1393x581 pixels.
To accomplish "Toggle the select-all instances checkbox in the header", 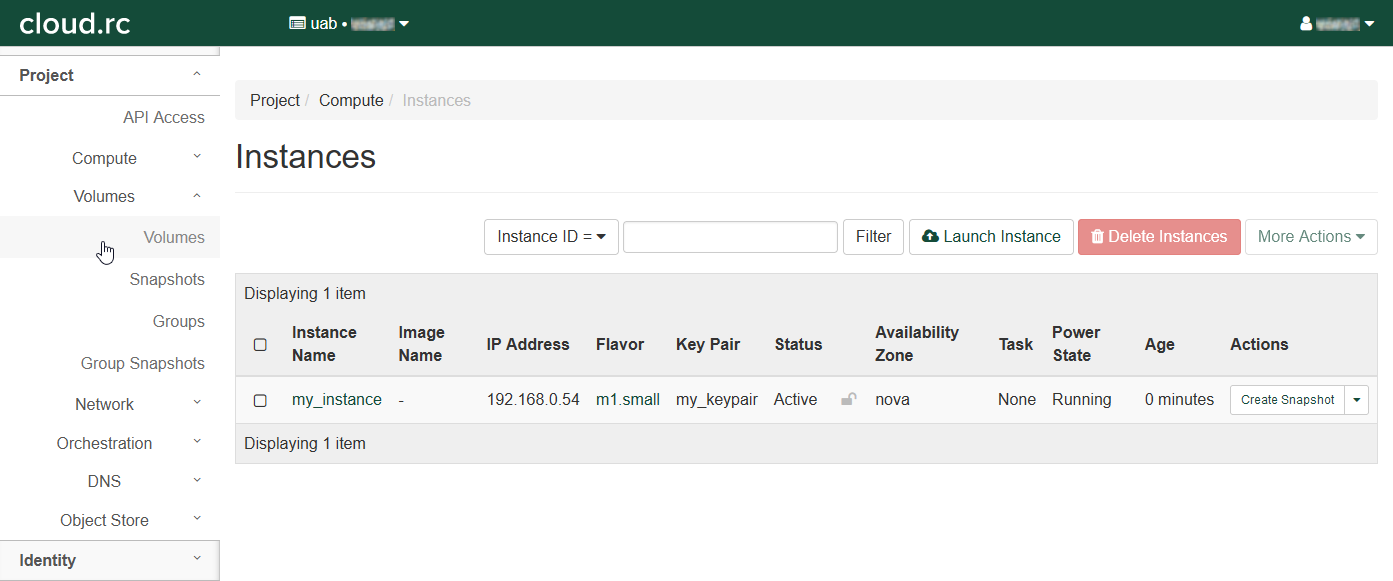I will tap(260, 344).
